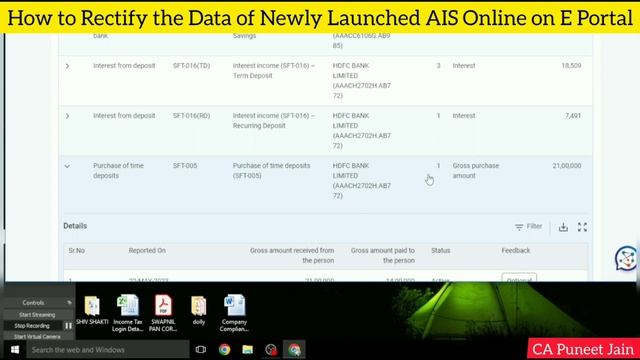This screenshot has height=360, width=640.
Task: Click the SFT-016(RD) information code
Action: (191, 116)
